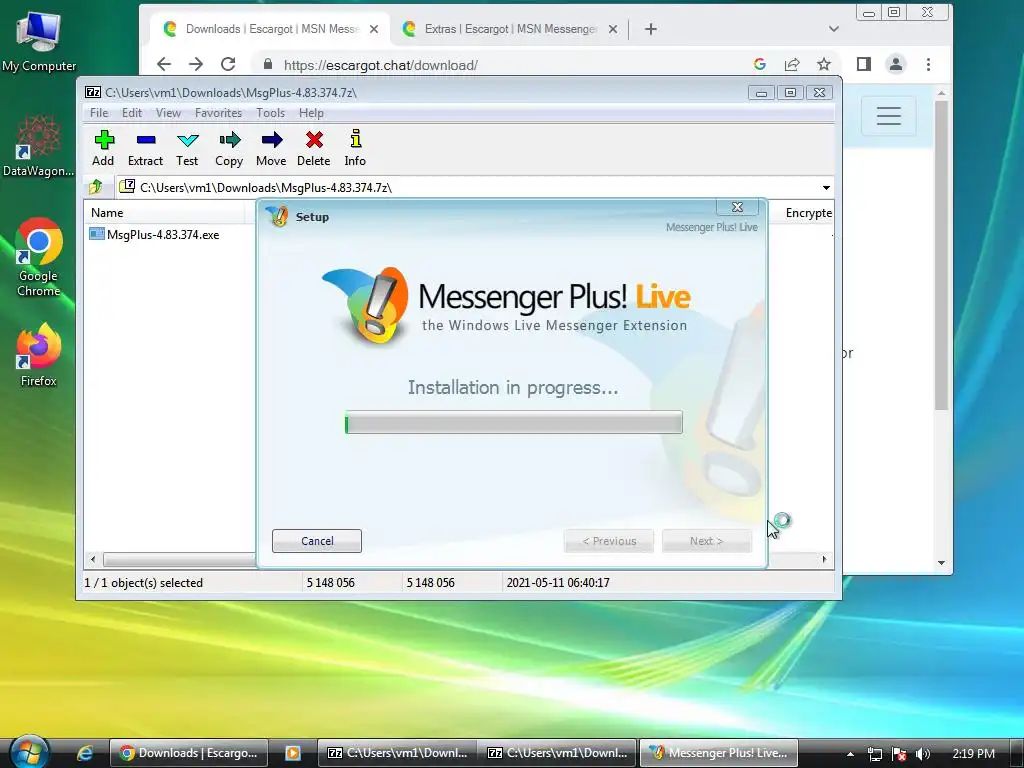Click the Copy icon in 7-Zip toolbar
The width and height of the screenshot is (1024, 768).
point(229,140)
